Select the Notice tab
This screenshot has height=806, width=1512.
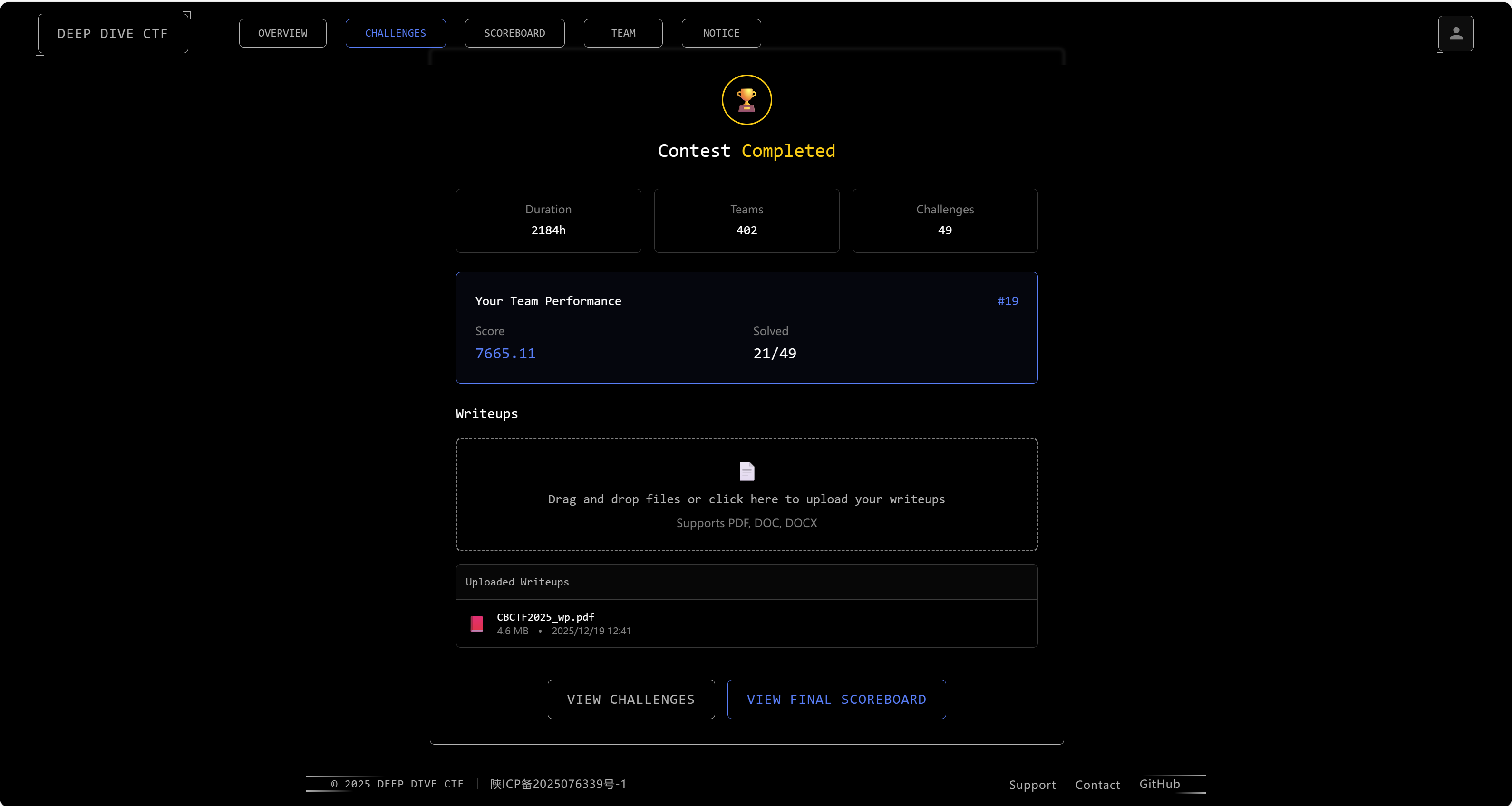point(721,33)
